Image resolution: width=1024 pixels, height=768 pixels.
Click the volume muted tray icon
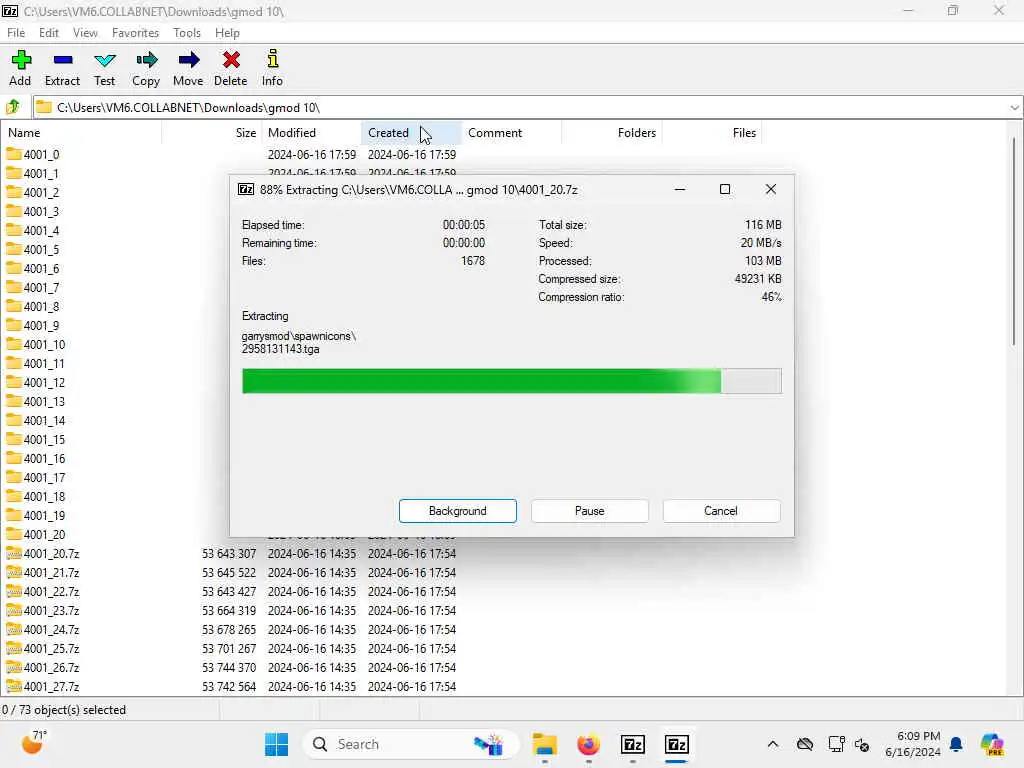tap(862, 744)
